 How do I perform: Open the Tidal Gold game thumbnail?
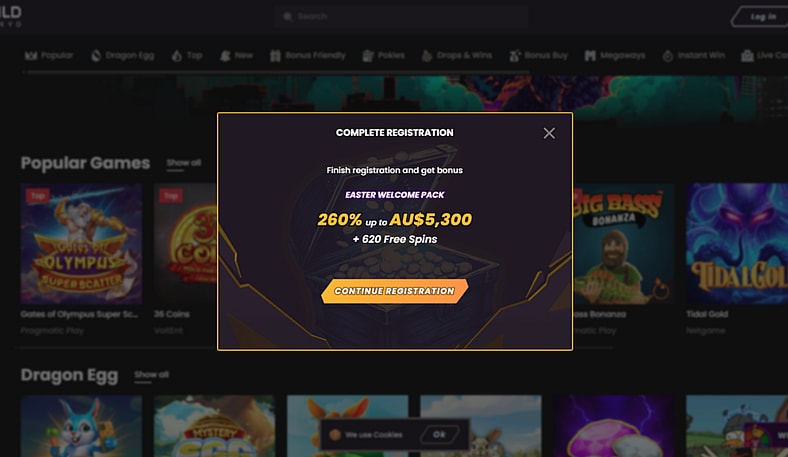pyautogui.click(x=737, y=244)
